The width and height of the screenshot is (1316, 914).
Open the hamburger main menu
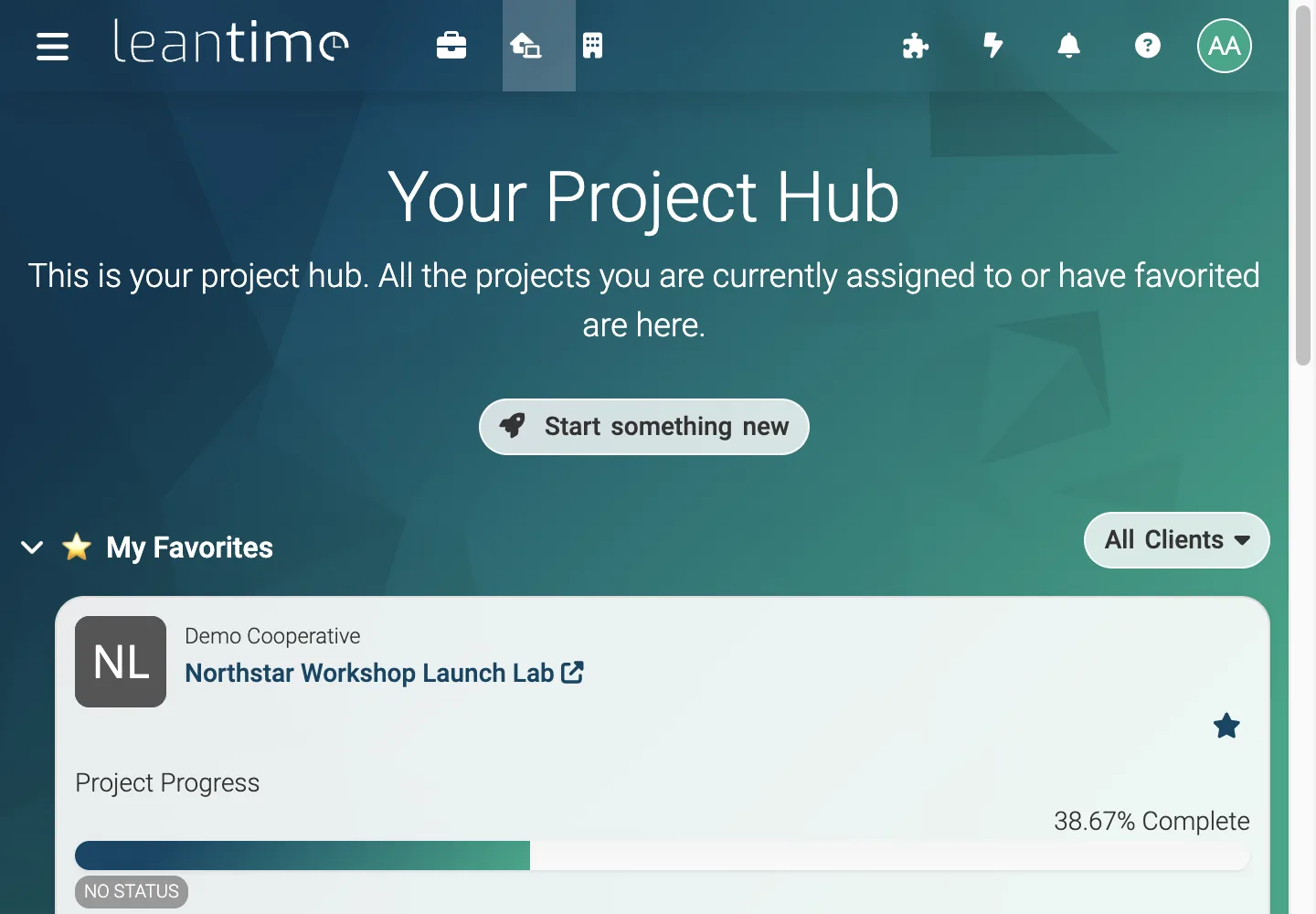click(x=52, y=46)
